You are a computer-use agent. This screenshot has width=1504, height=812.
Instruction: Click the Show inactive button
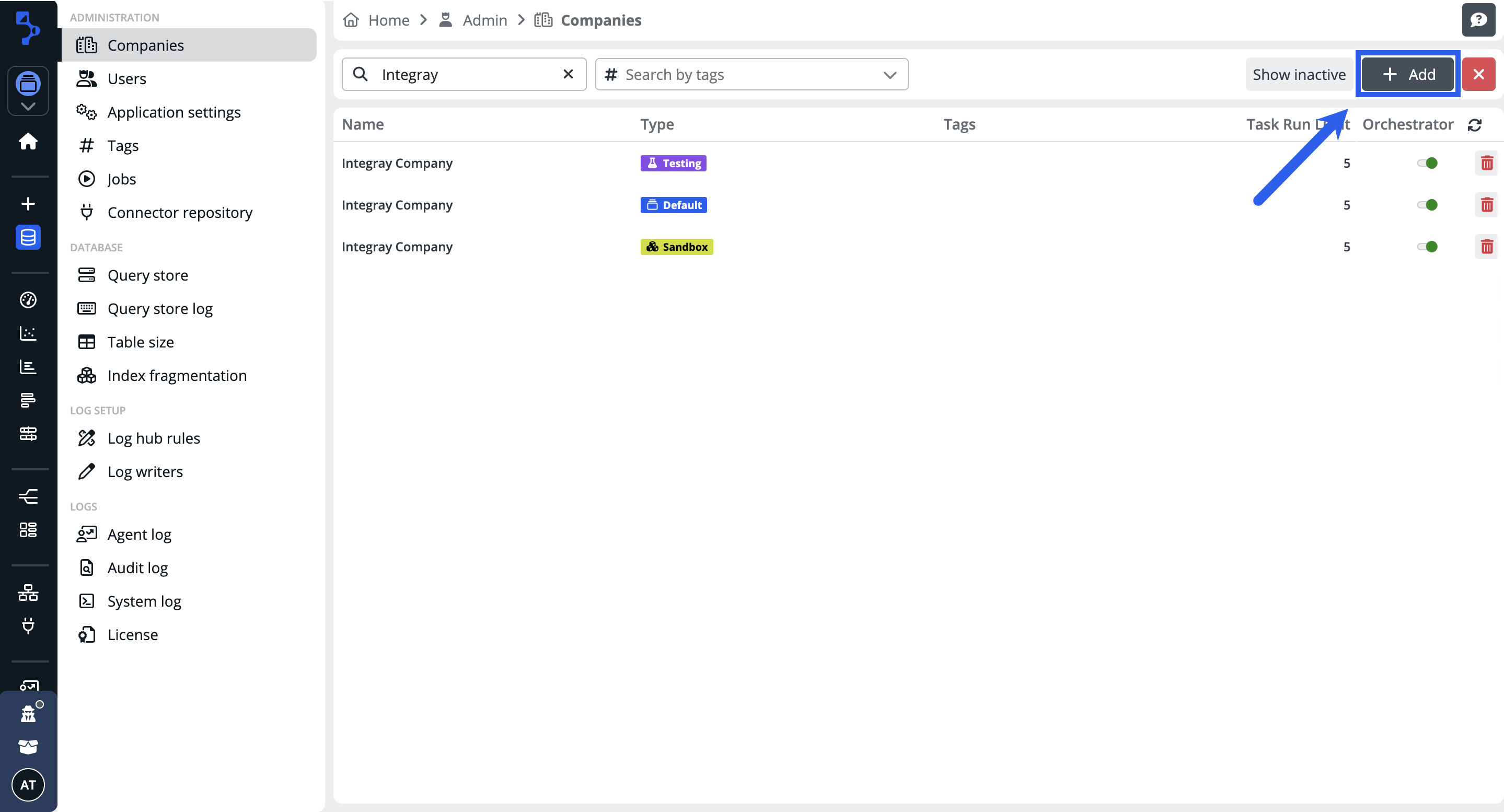click(1299, 75)
